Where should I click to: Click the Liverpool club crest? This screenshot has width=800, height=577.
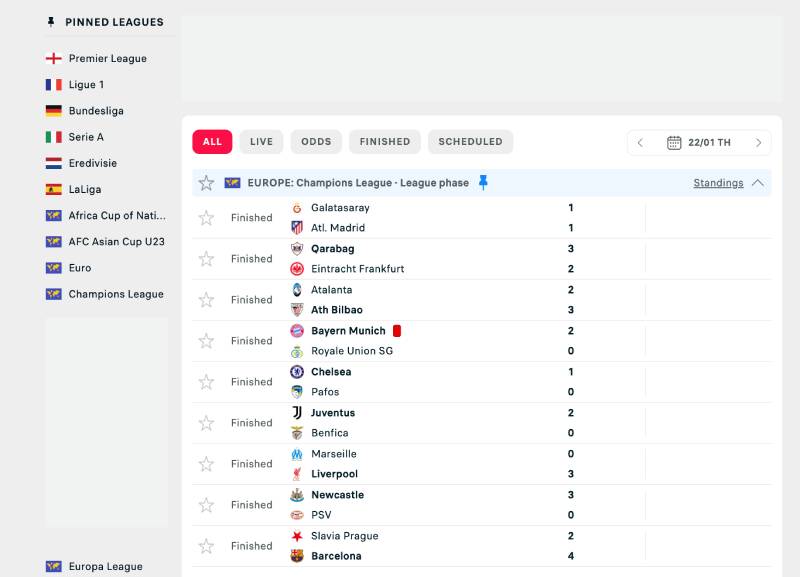tap(297, 474)
